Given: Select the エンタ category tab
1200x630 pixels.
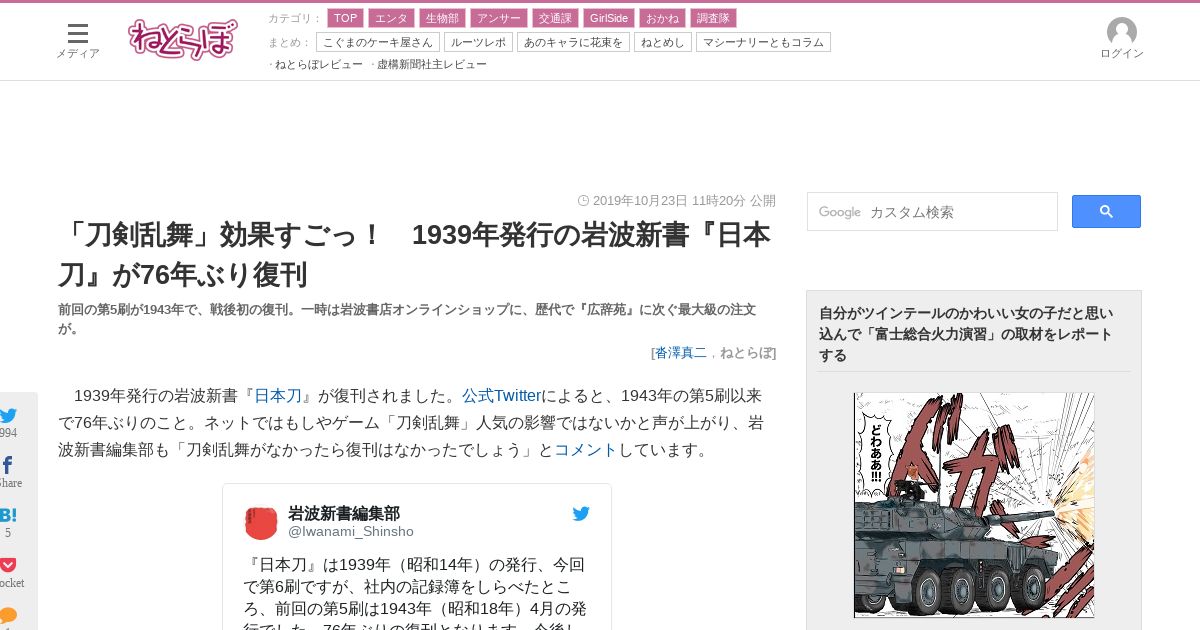Looking at the screenshot, I should point(391,18).
